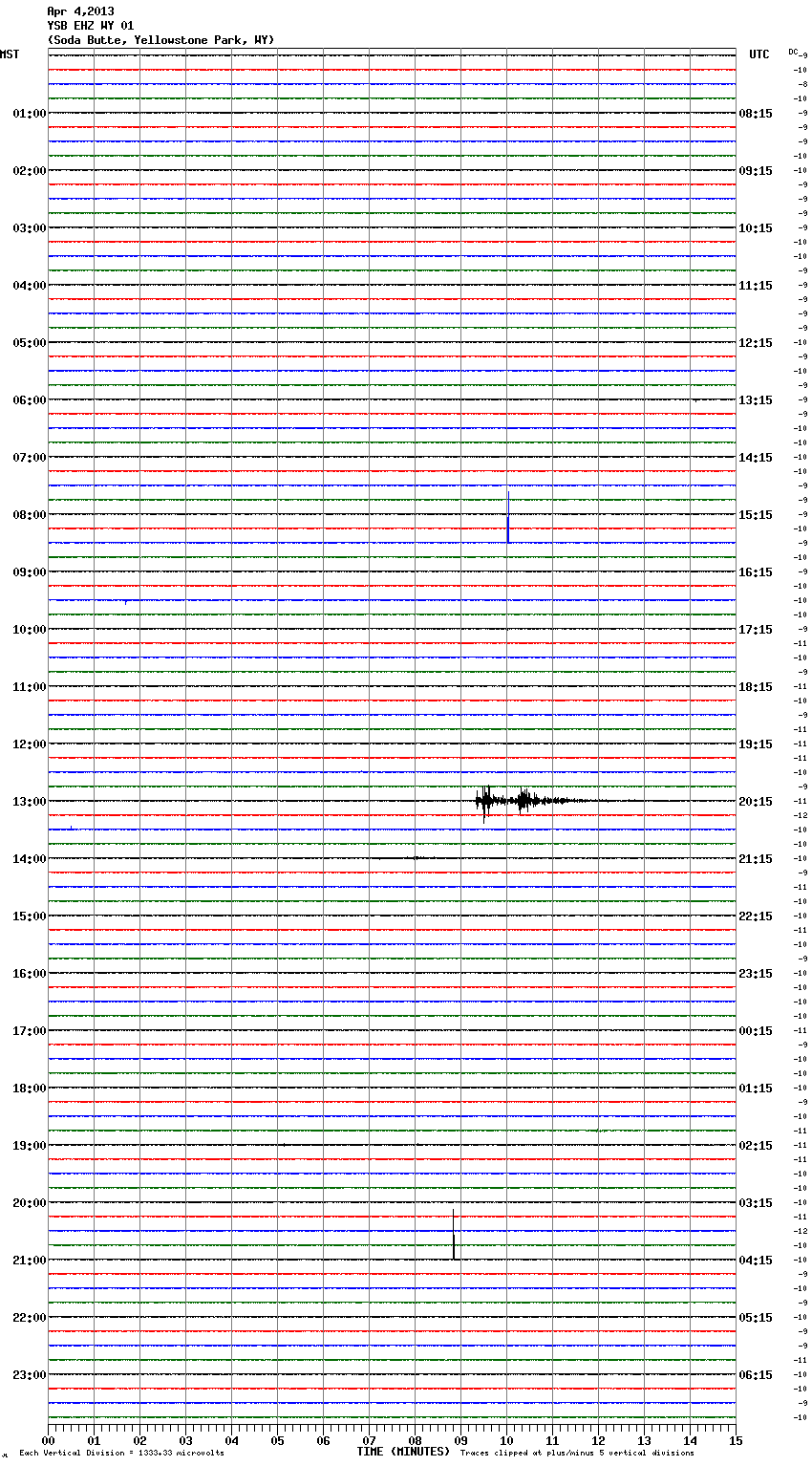Click the MST timezone label
This screenshot has width=812, height=1466.
(10, 54)
